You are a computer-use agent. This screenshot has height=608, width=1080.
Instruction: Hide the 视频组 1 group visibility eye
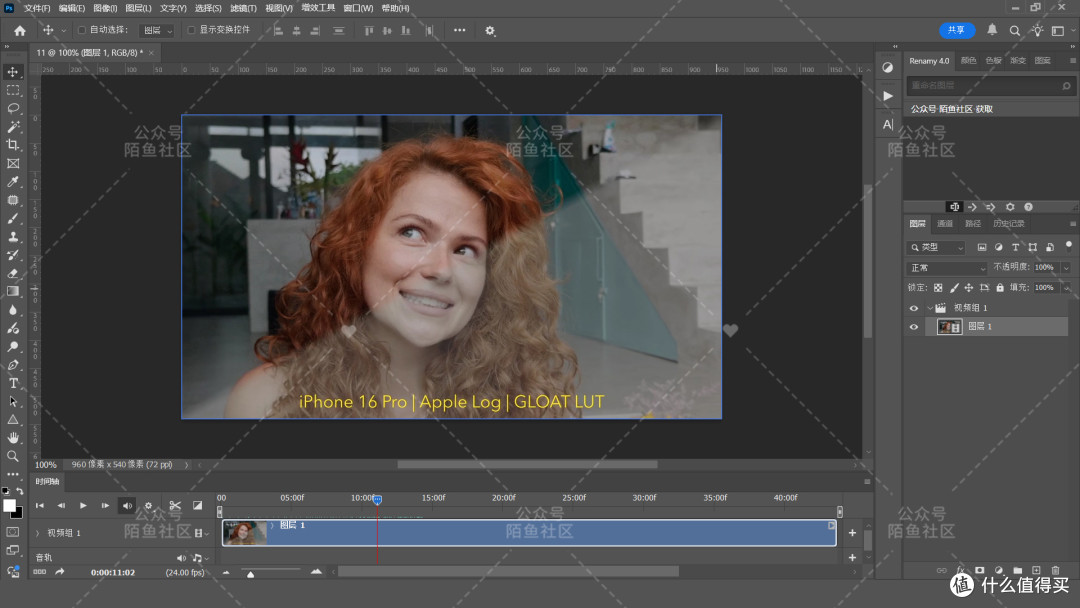[914, 308]
